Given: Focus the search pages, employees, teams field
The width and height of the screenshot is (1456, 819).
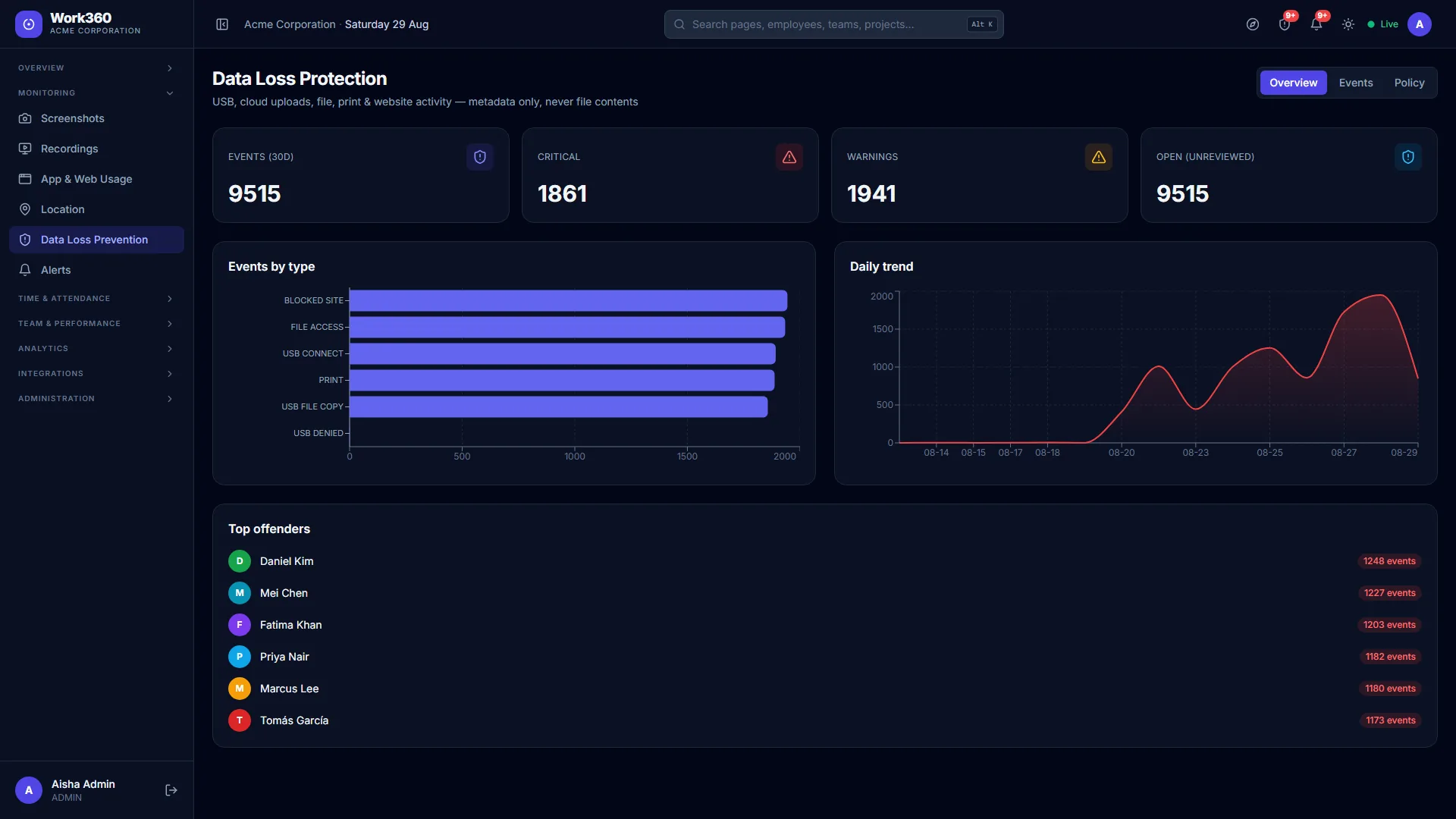Looking at the screenshot, I should point(833,24).
